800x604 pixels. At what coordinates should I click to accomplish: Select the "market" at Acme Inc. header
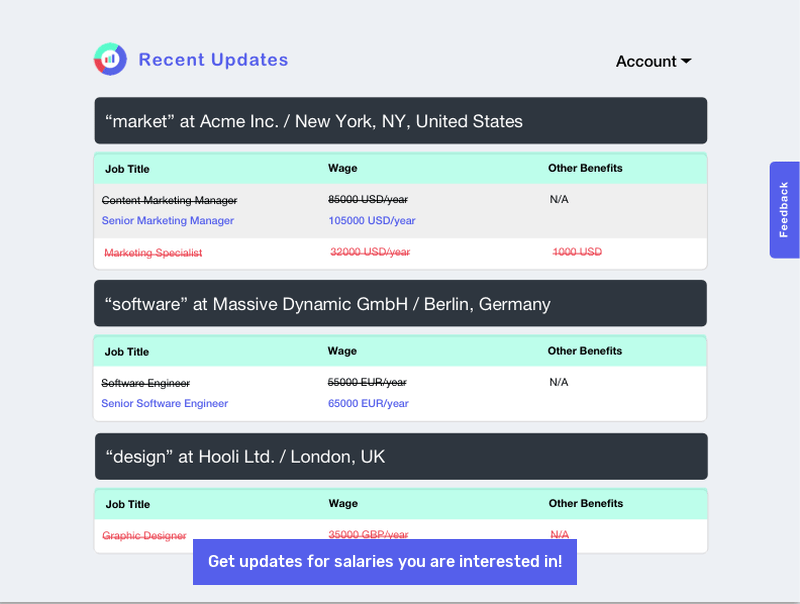pos(401,121)
